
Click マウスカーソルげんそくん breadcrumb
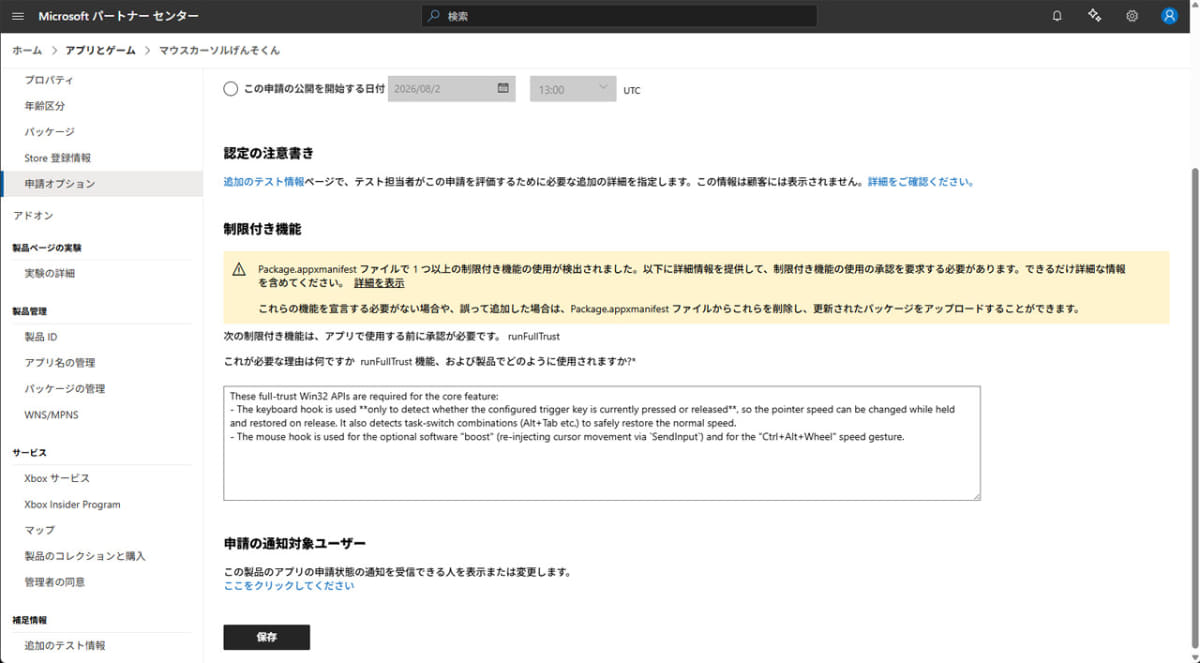coord(220,50)
